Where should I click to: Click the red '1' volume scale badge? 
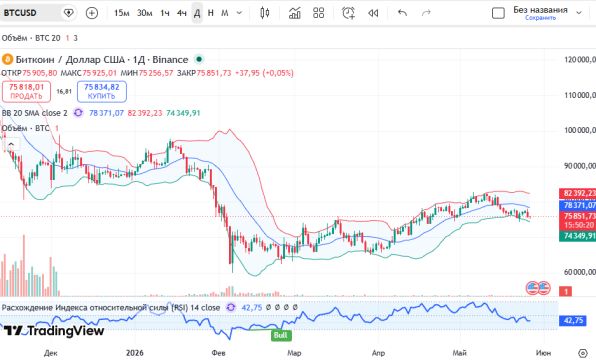pos(566,291)
